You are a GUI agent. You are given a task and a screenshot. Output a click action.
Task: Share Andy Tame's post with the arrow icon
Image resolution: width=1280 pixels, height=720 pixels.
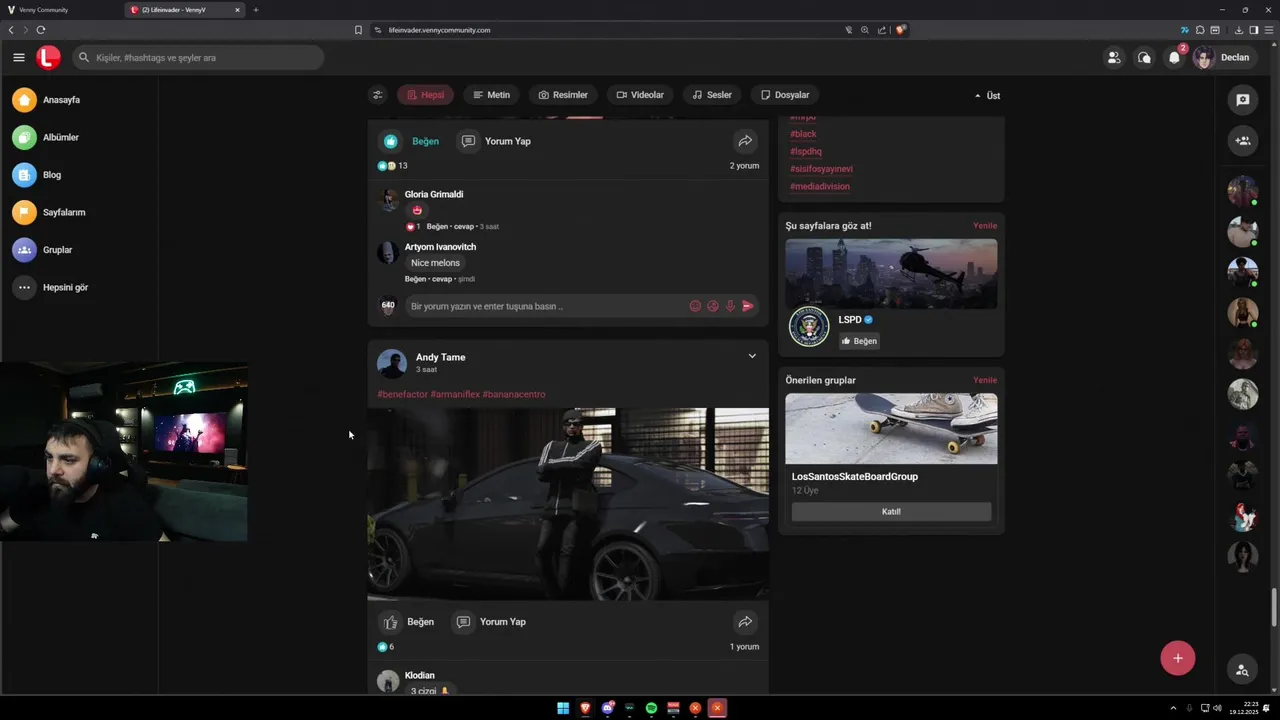(745, 622)
